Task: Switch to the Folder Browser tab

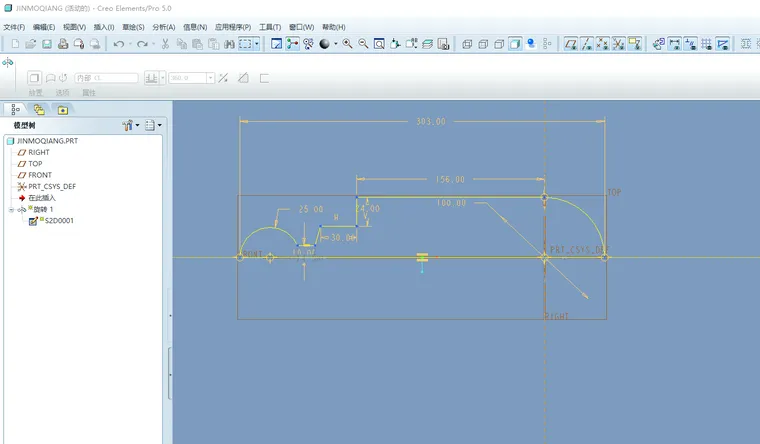Action: (39, 110)
